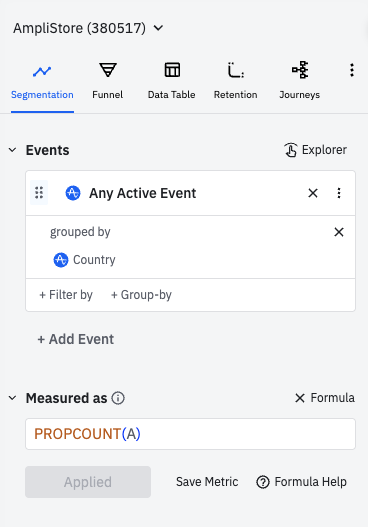Screen dimensions: 368x527
Task: Collapse the Measured as section
Action: [x=12, y=398]
